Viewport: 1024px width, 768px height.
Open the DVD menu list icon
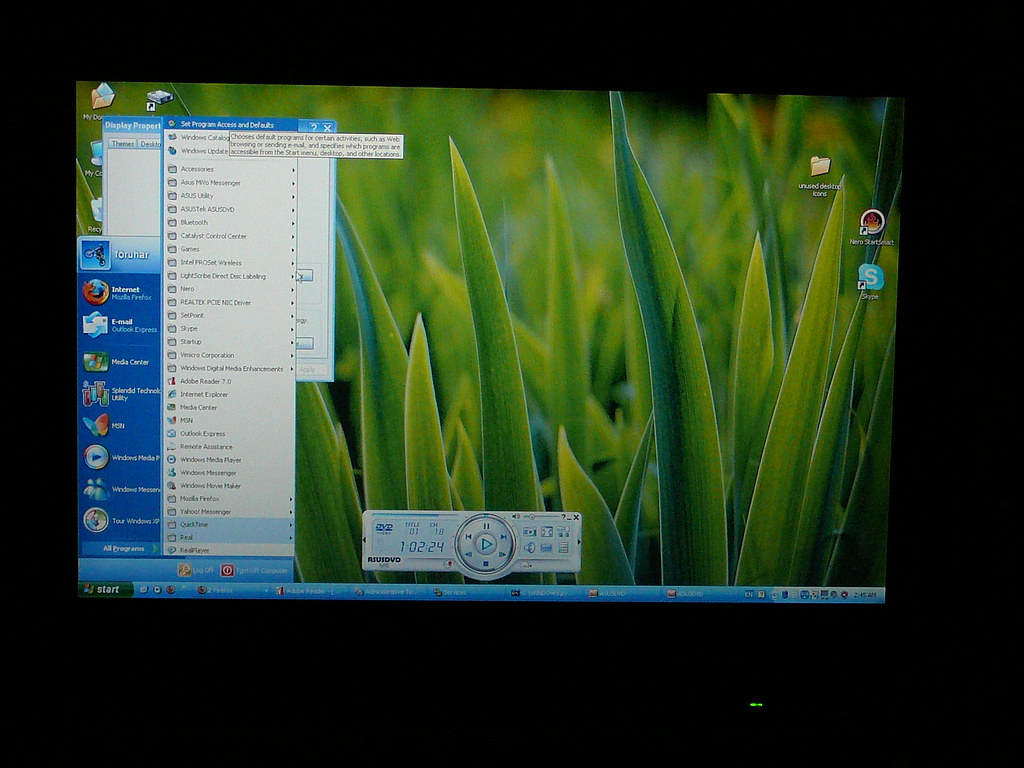[564, 547]
